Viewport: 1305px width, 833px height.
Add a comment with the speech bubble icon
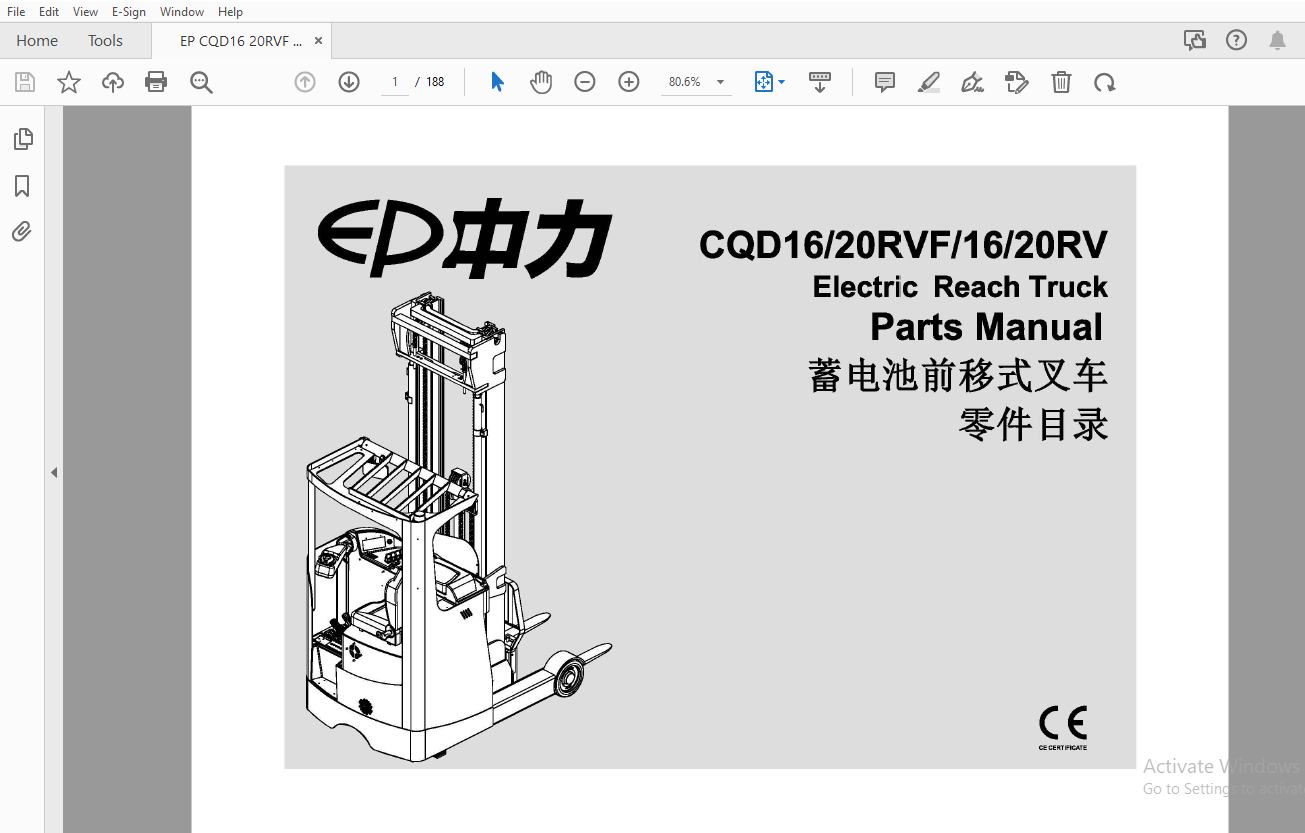pyautogui.click(x=885, y=82)
